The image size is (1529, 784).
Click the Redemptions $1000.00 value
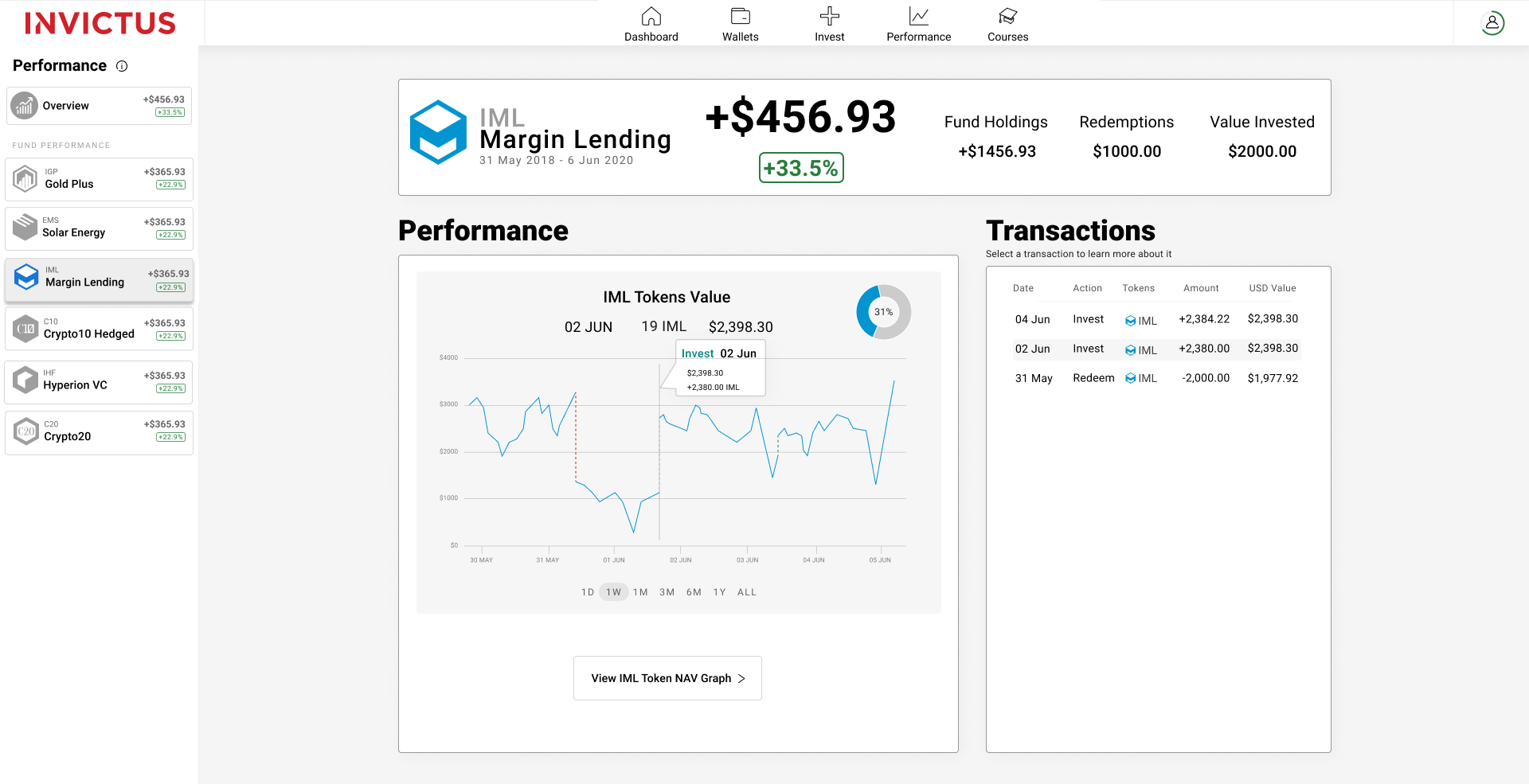pyautogui.click(x=1127, y=151)
